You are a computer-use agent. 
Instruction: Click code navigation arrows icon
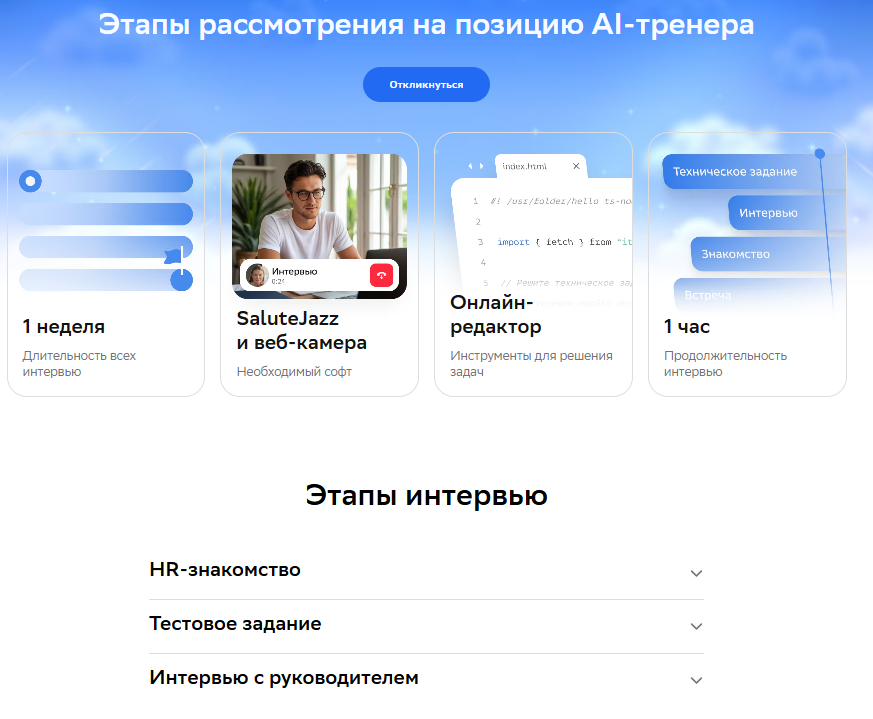click(x=475, y=166)
